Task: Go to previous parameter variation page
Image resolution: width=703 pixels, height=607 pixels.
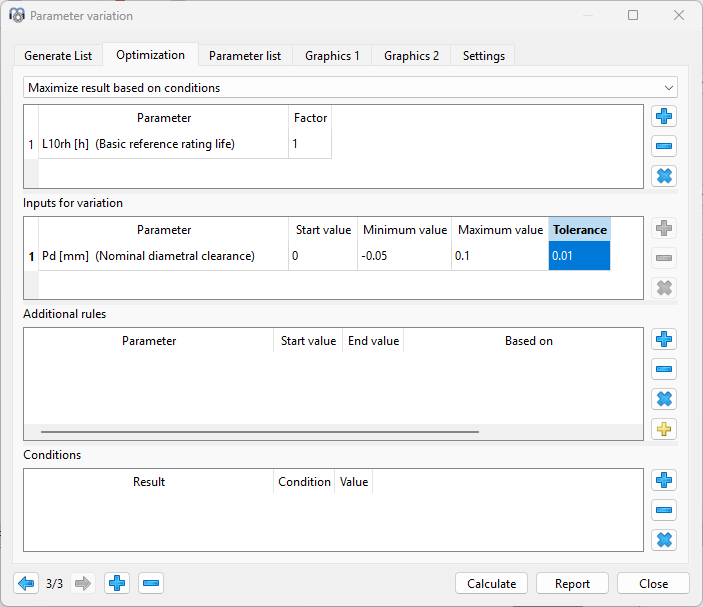Action: click(x=26, y=583)
